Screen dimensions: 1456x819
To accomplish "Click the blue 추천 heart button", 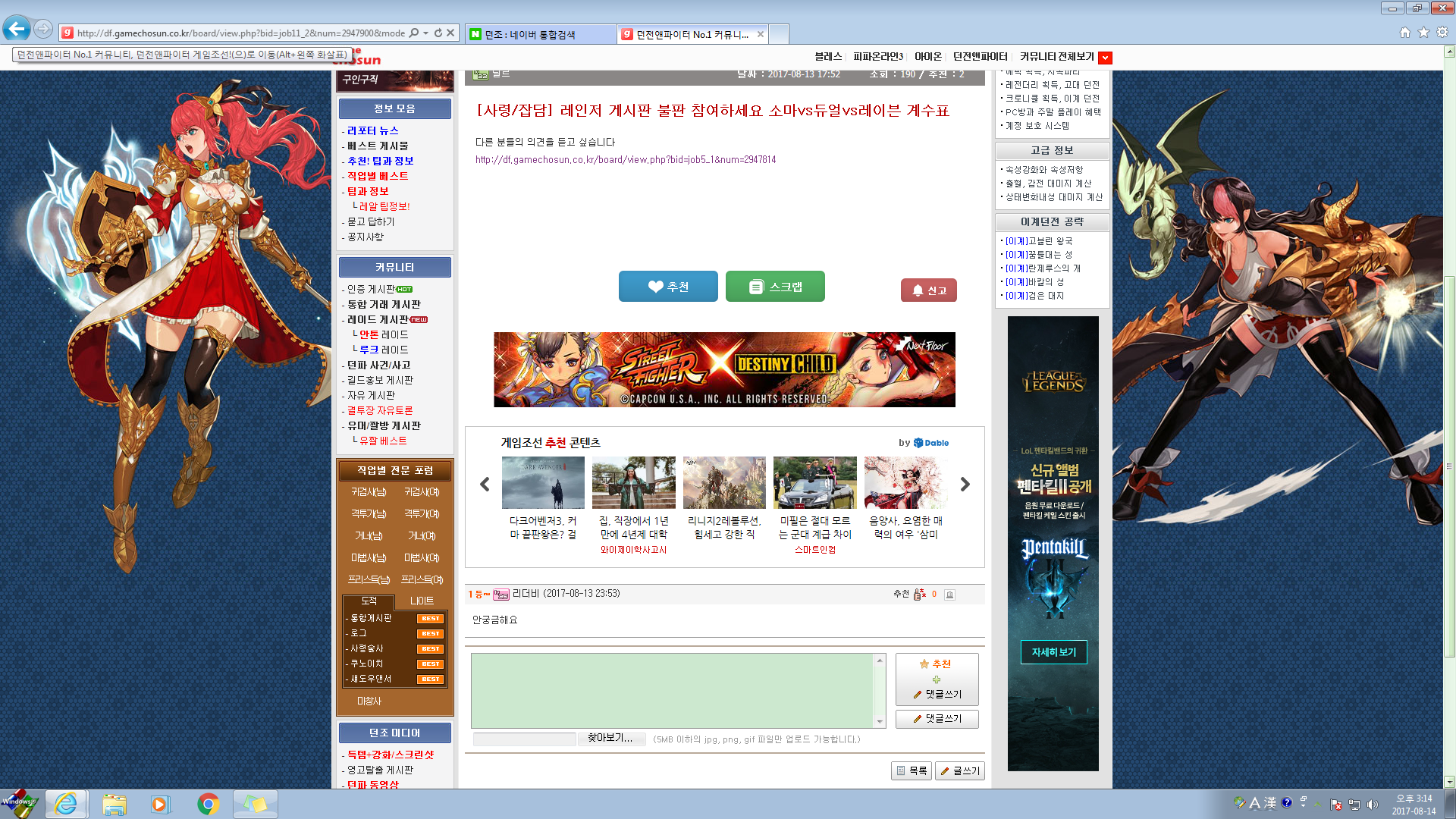I will (668, 287).
